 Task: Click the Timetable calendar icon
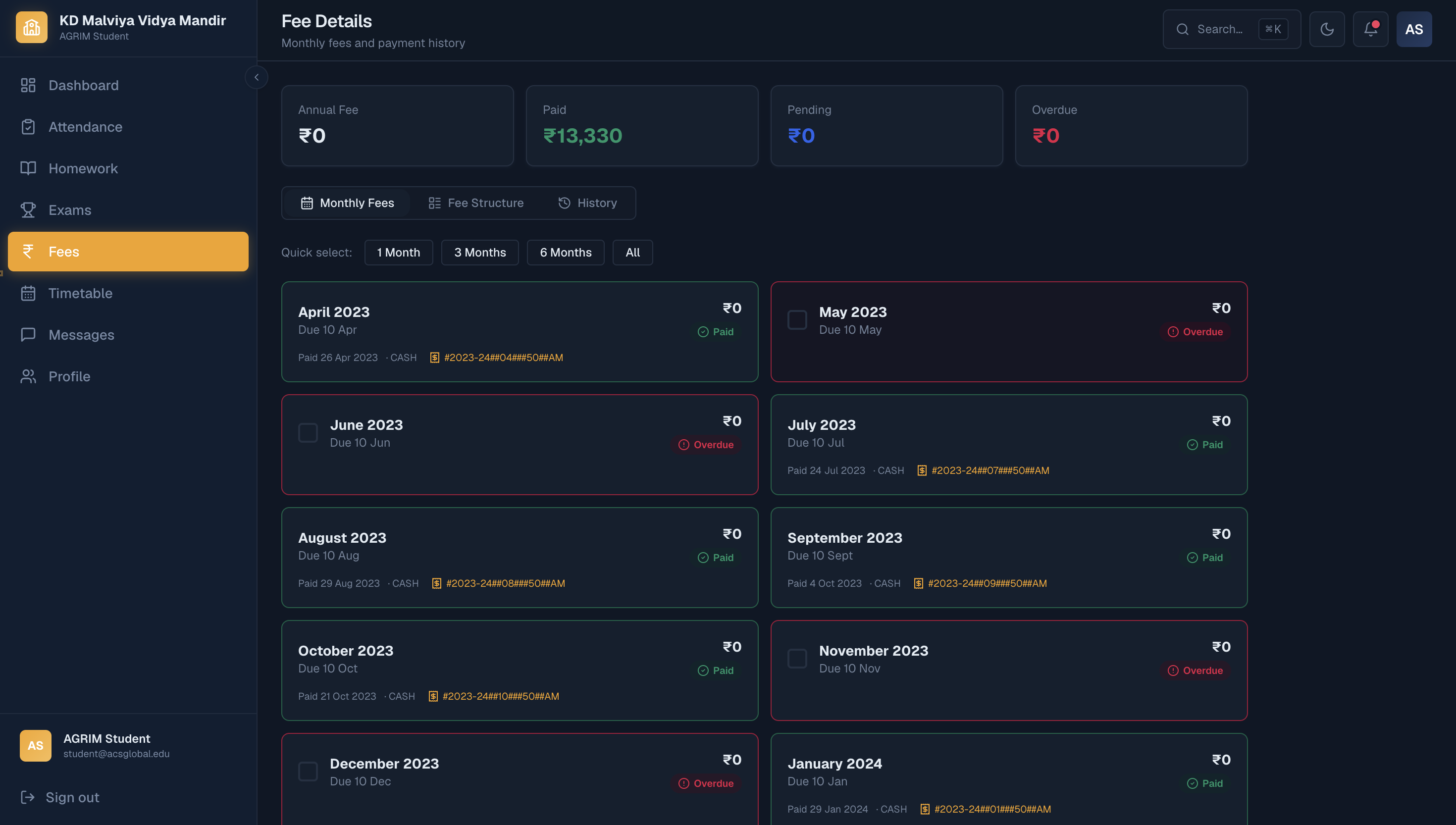click(x=28, y=293)
